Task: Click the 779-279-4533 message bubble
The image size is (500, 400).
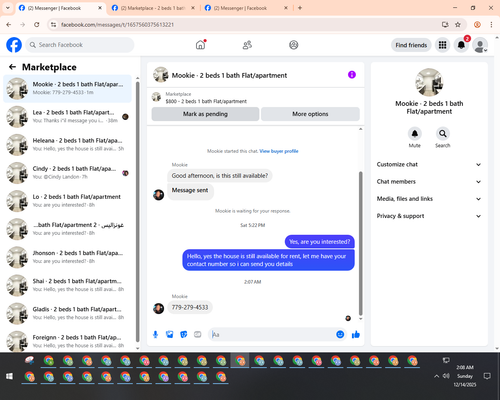Action: 190,307
